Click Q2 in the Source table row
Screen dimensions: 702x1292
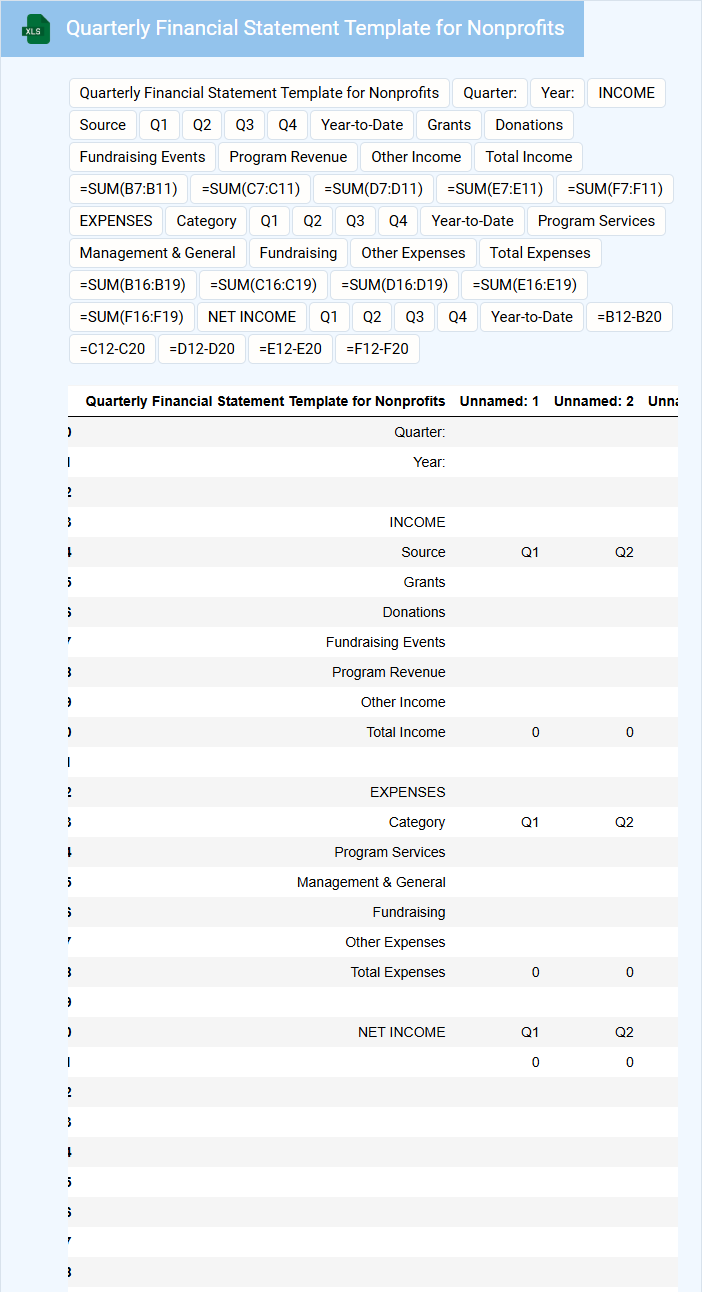pyautogui.click(x=624, y=552)
